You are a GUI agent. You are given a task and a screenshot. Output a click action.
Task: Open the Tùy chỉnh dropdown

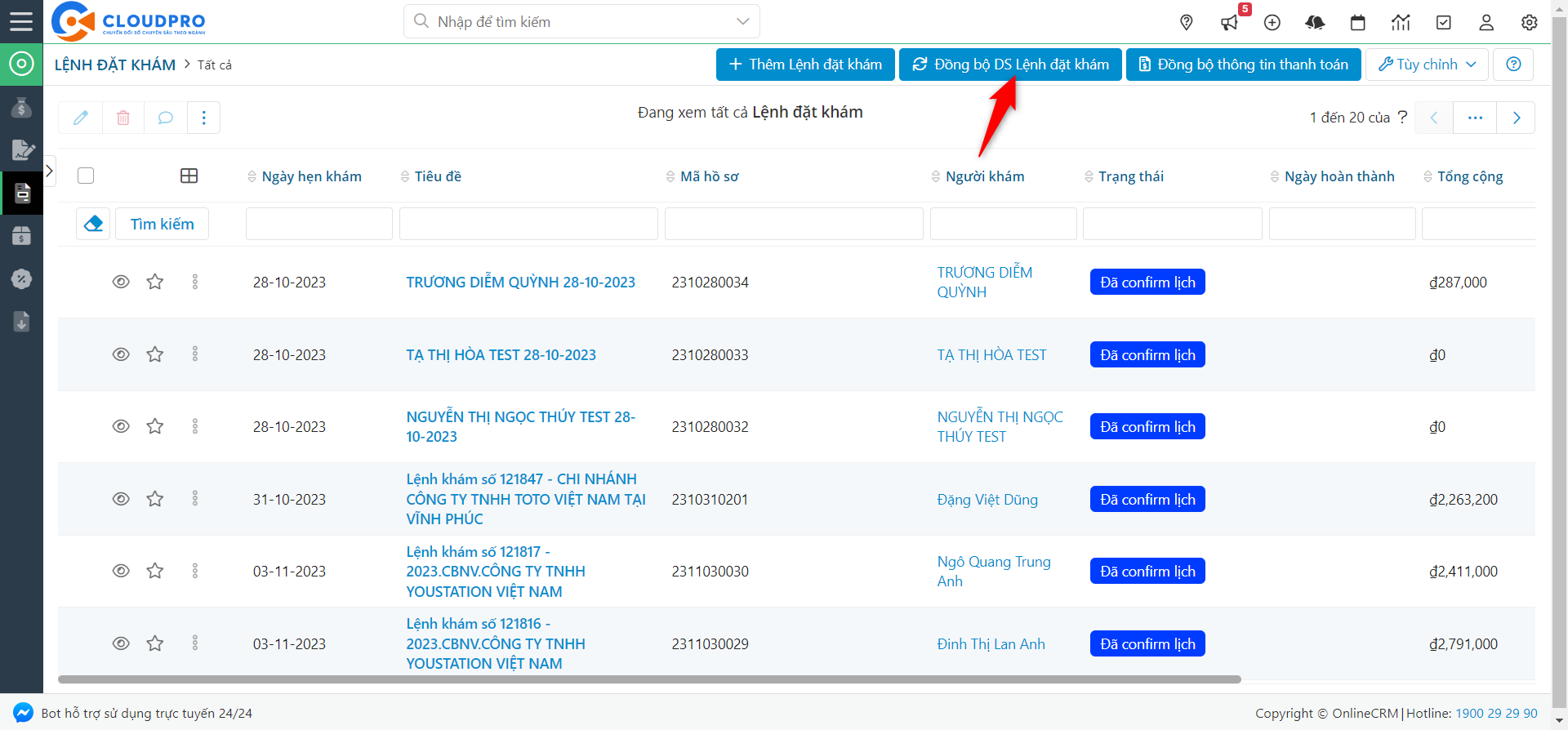tap(1427, 65)
